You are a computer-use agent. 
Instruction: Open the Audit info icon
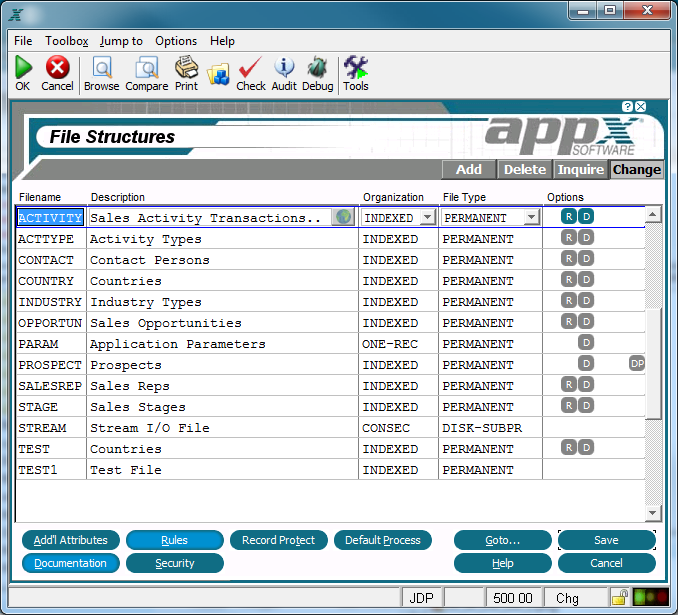coord(284,67)
